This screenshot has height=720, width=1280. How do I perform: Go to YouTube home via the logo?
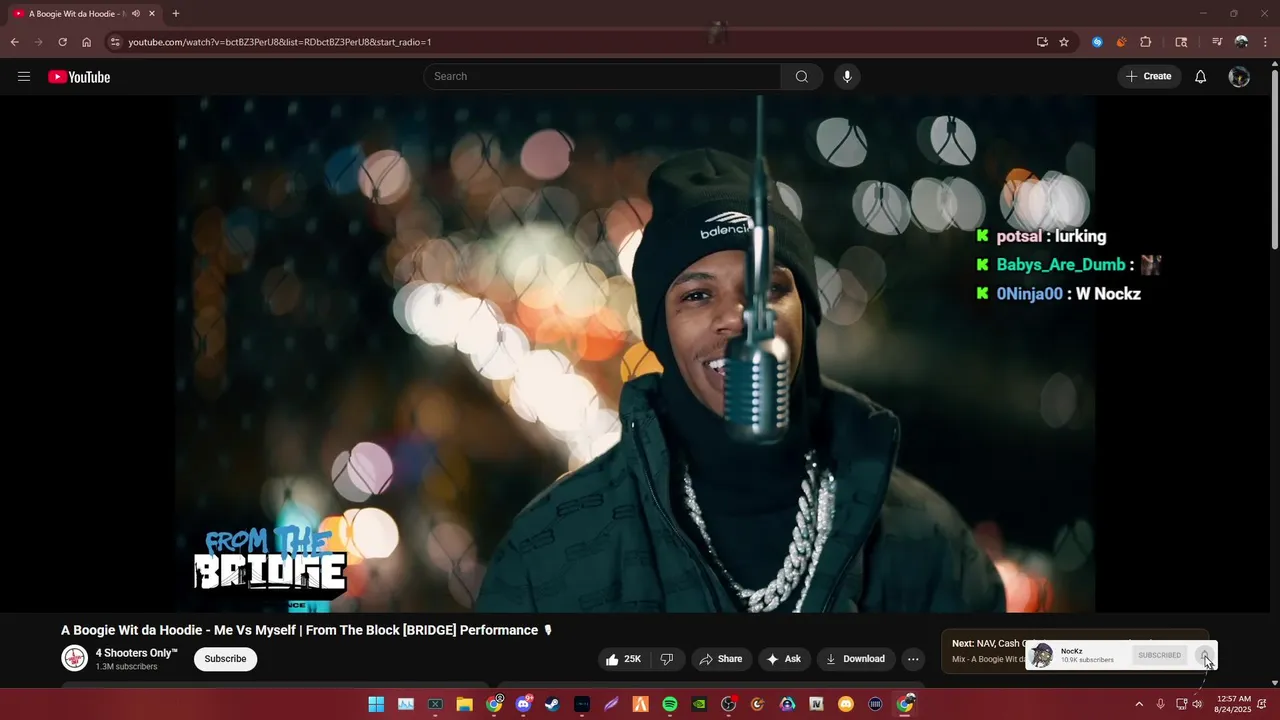coord(79,77)
